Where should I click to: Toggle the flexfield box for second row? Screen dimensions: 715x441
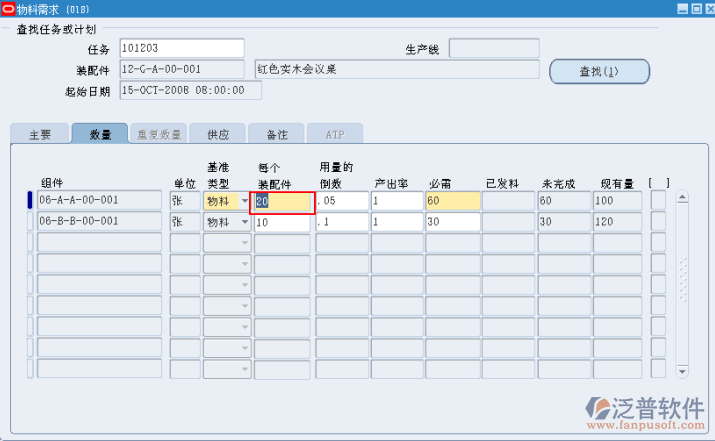tap(658, 222)
